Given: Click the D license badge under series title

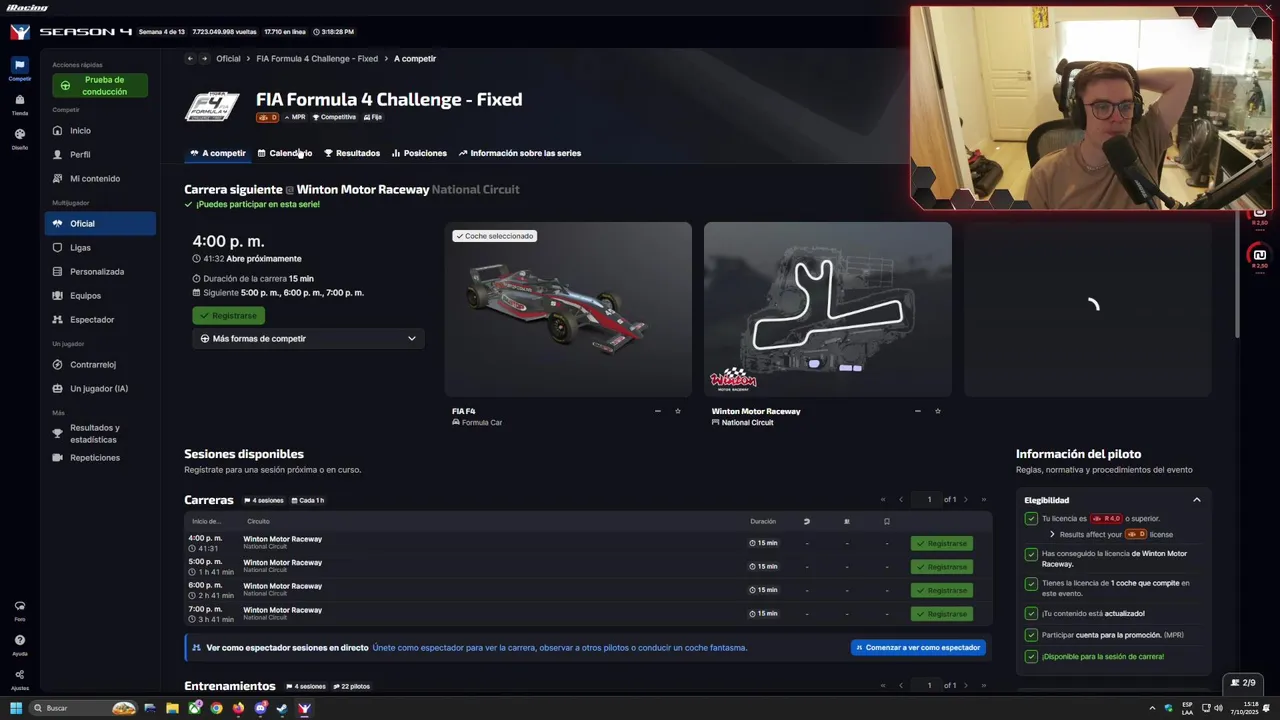Looking at the screenshot, I should click(x=268, y=117).
